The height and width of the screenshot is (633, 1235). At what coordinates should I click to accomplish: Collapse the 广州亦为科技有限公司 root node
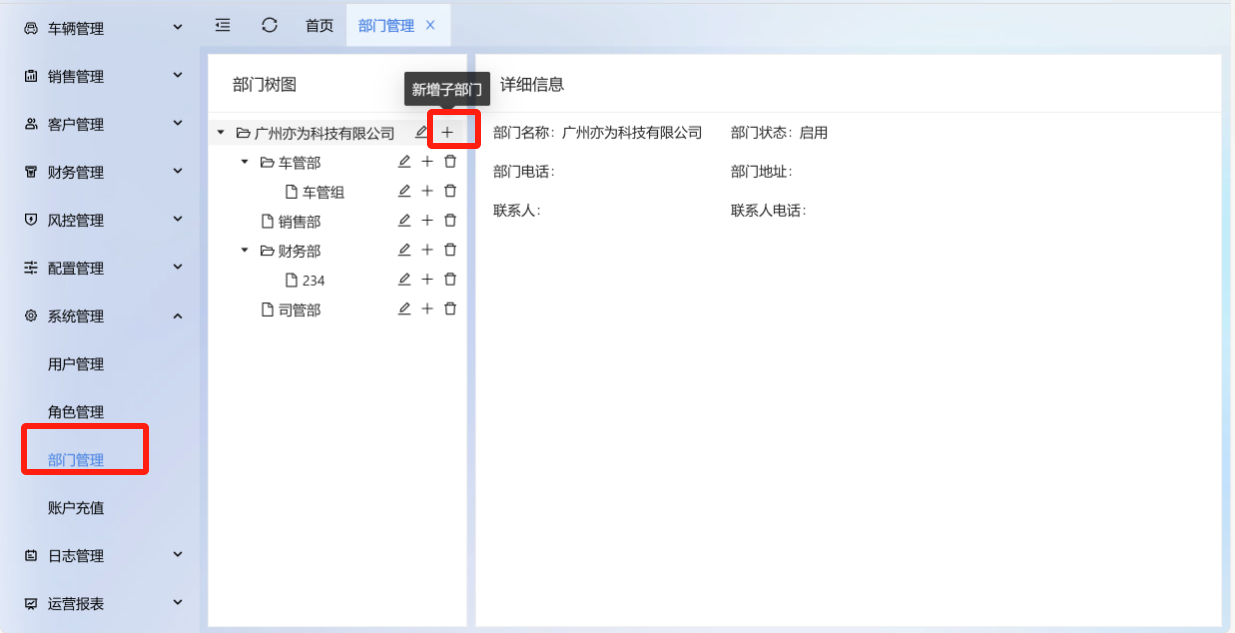coord(221,132)
